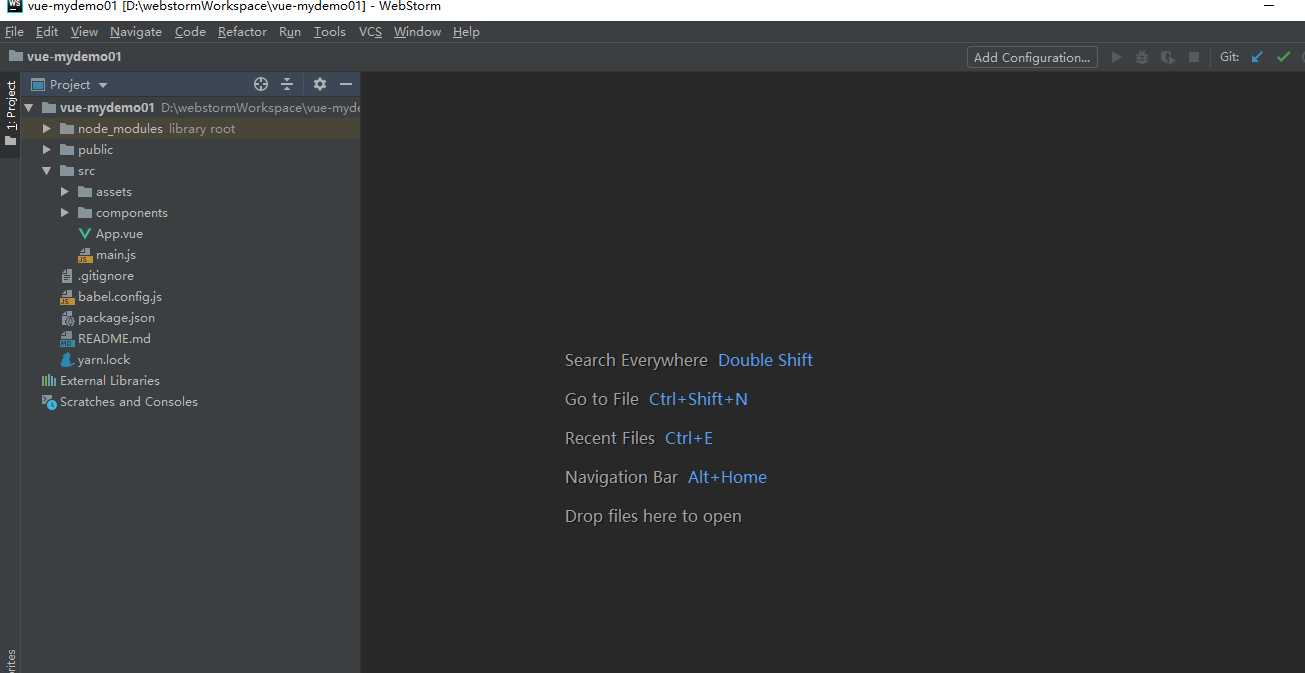Expand the components folder arrow

(64, 213)
